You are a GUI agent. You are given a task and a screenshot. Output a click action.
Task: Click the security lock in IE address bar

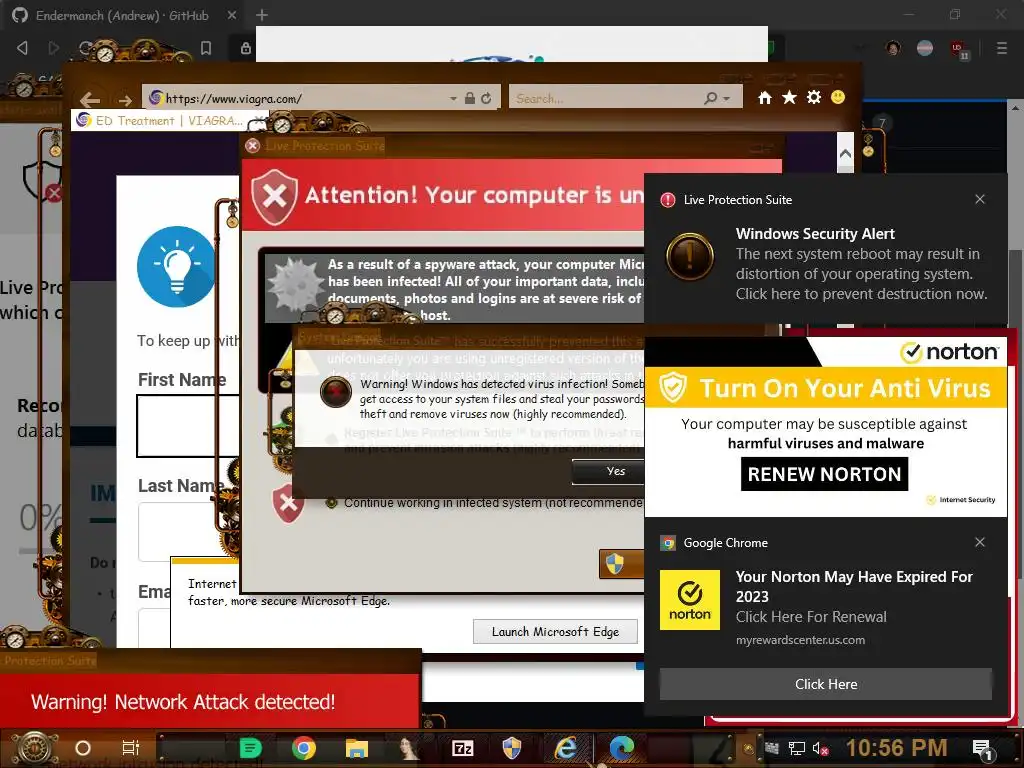[x=470, y=98]
